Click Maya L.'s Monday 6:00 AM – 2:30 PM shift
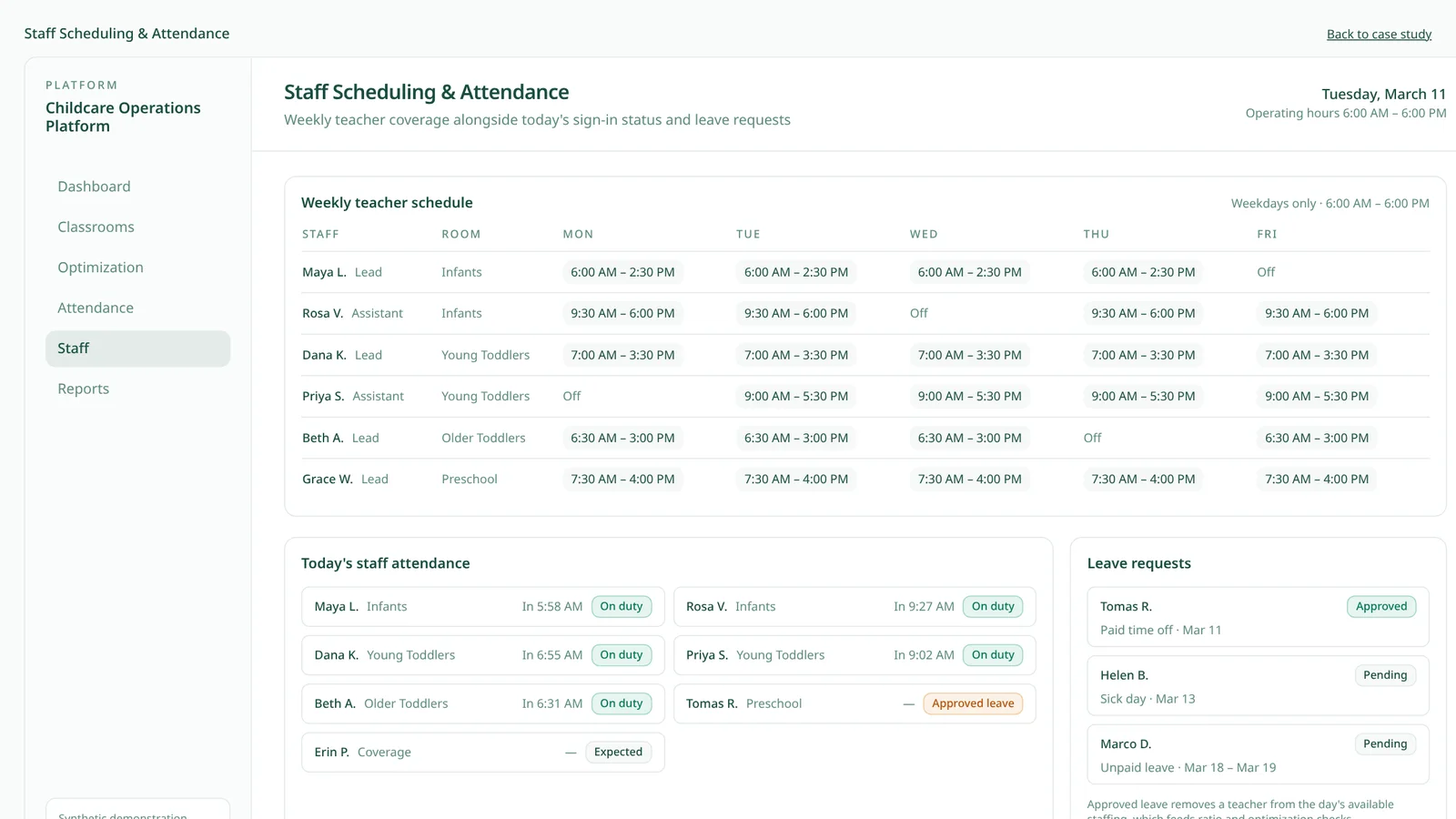The width and height of the screenshot is (1456, 819). click(622, 272)
